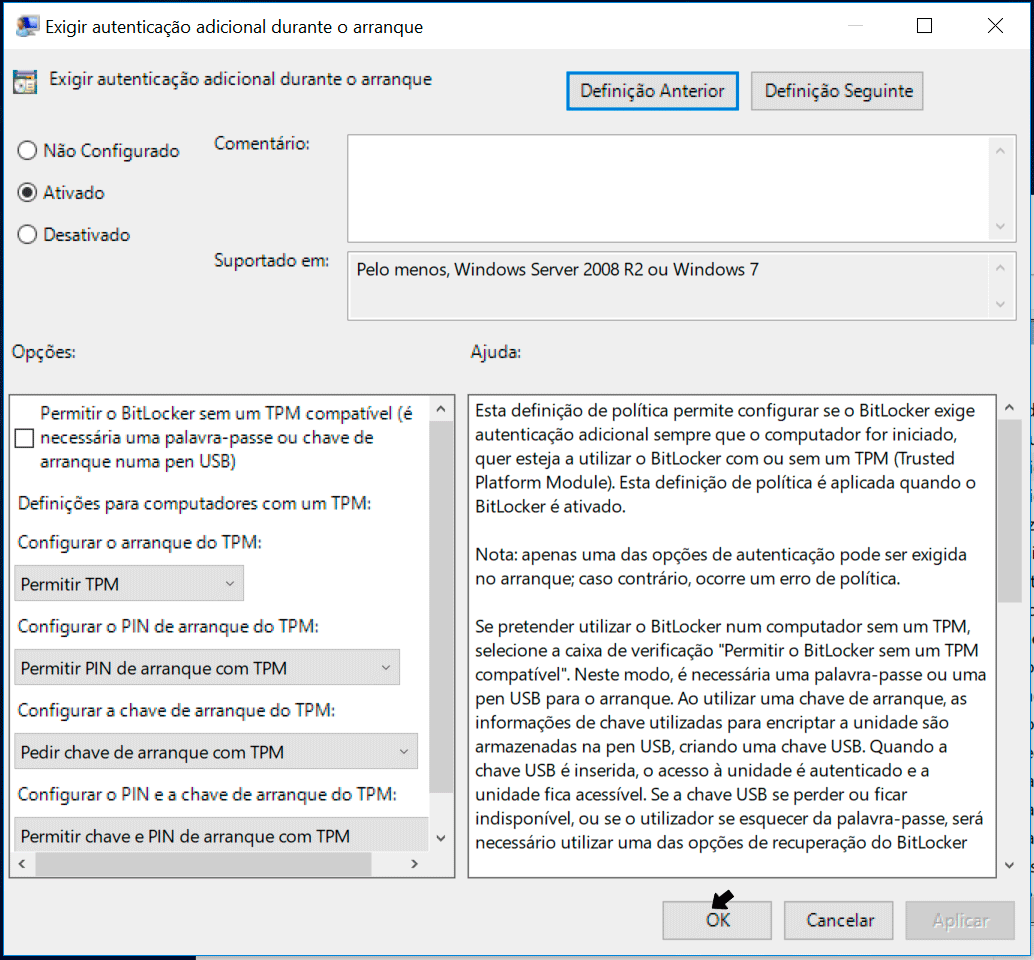Click the Opções horizontal scroll left arrow
The image size is (1034, 960).
click(x=22, y=864)
